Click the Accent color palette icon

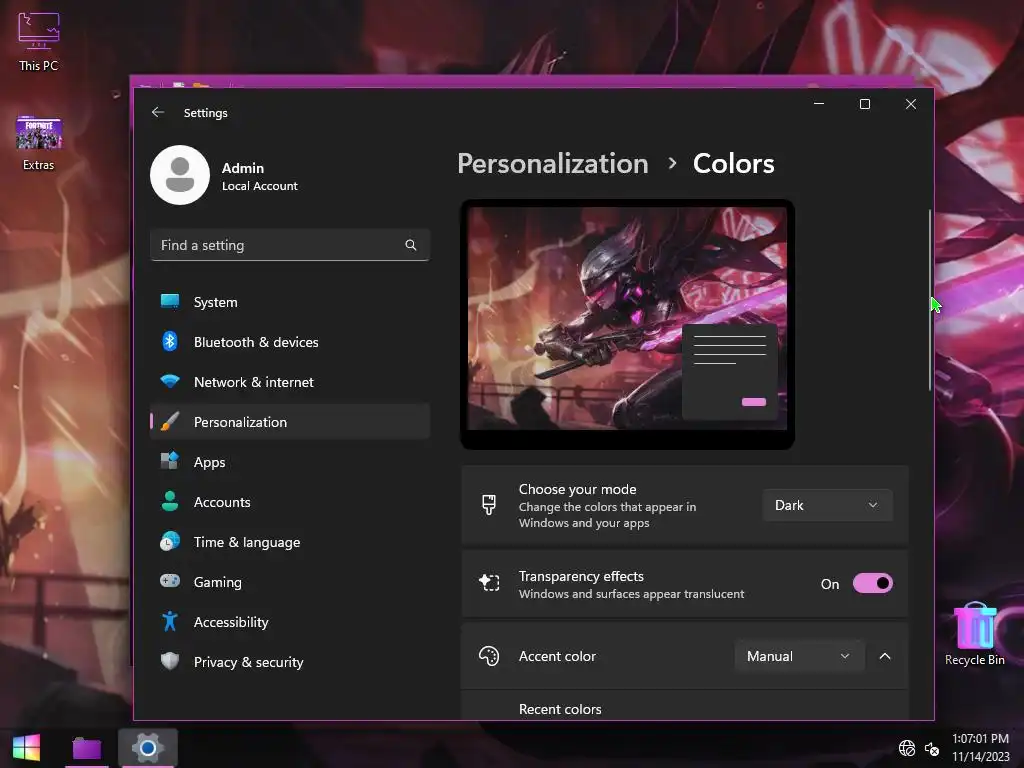point(488,656)
